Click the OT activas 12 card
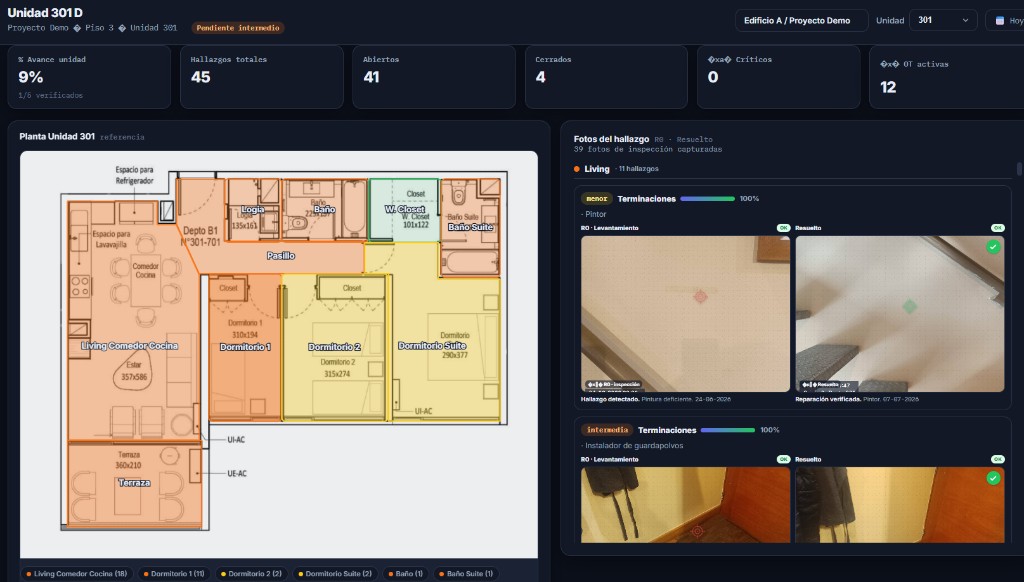 tap(946, 76)
